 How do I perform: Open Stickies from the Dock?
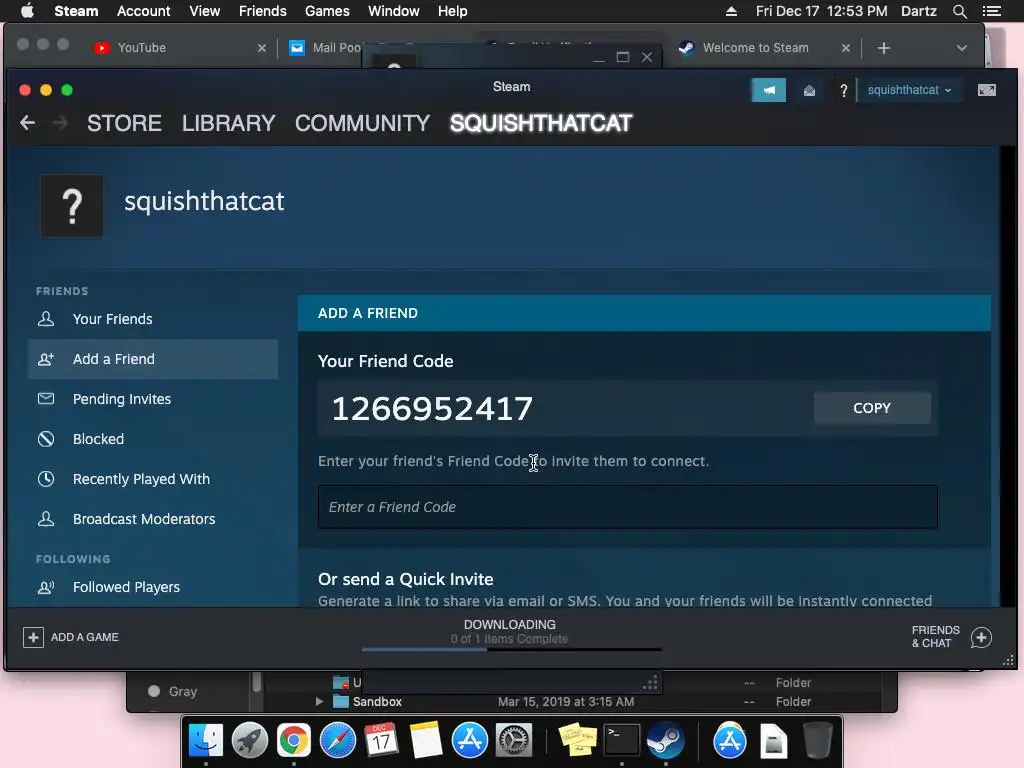578,740
